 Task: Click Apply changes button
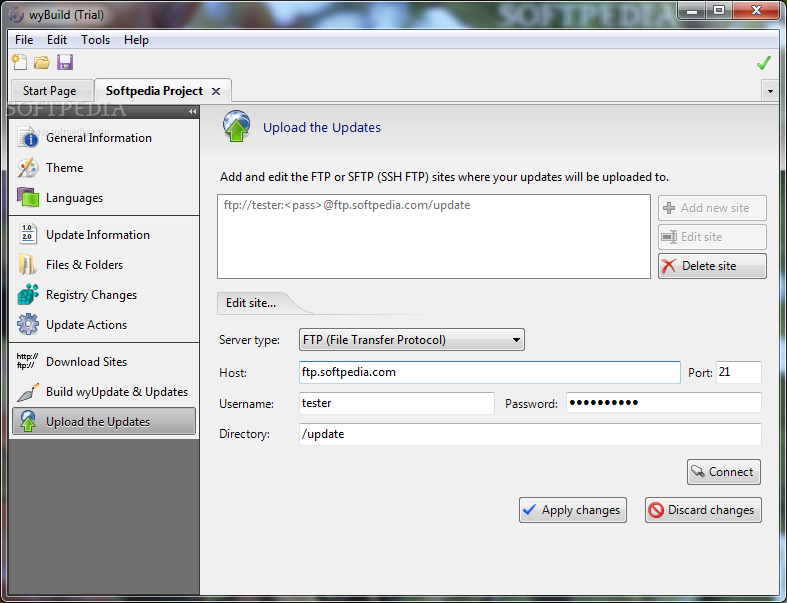[x=573, y=510]
